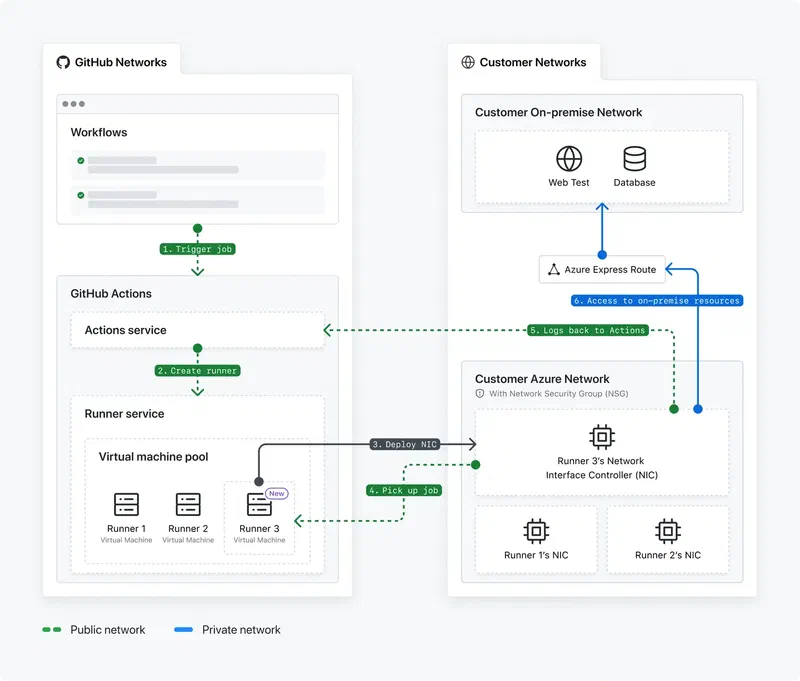Select the Runner 2 virtual machine icon

188,506
